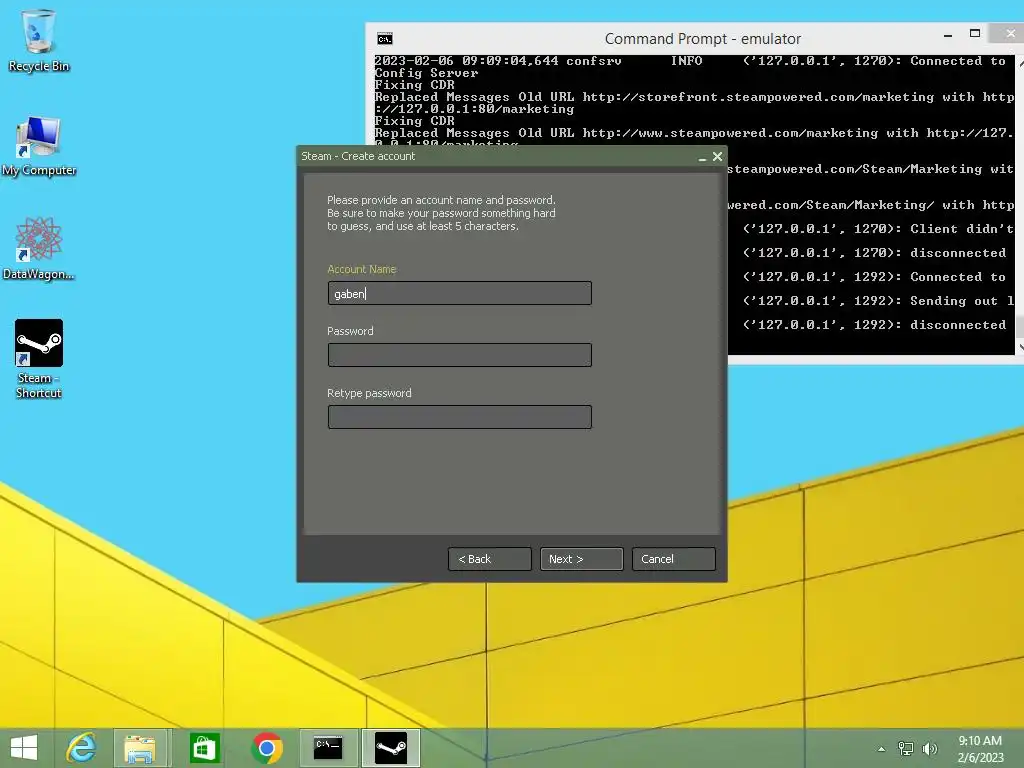Cancel the Steam account creation
The width and height of the screenshot is (1024, 768).
[674, 559]
